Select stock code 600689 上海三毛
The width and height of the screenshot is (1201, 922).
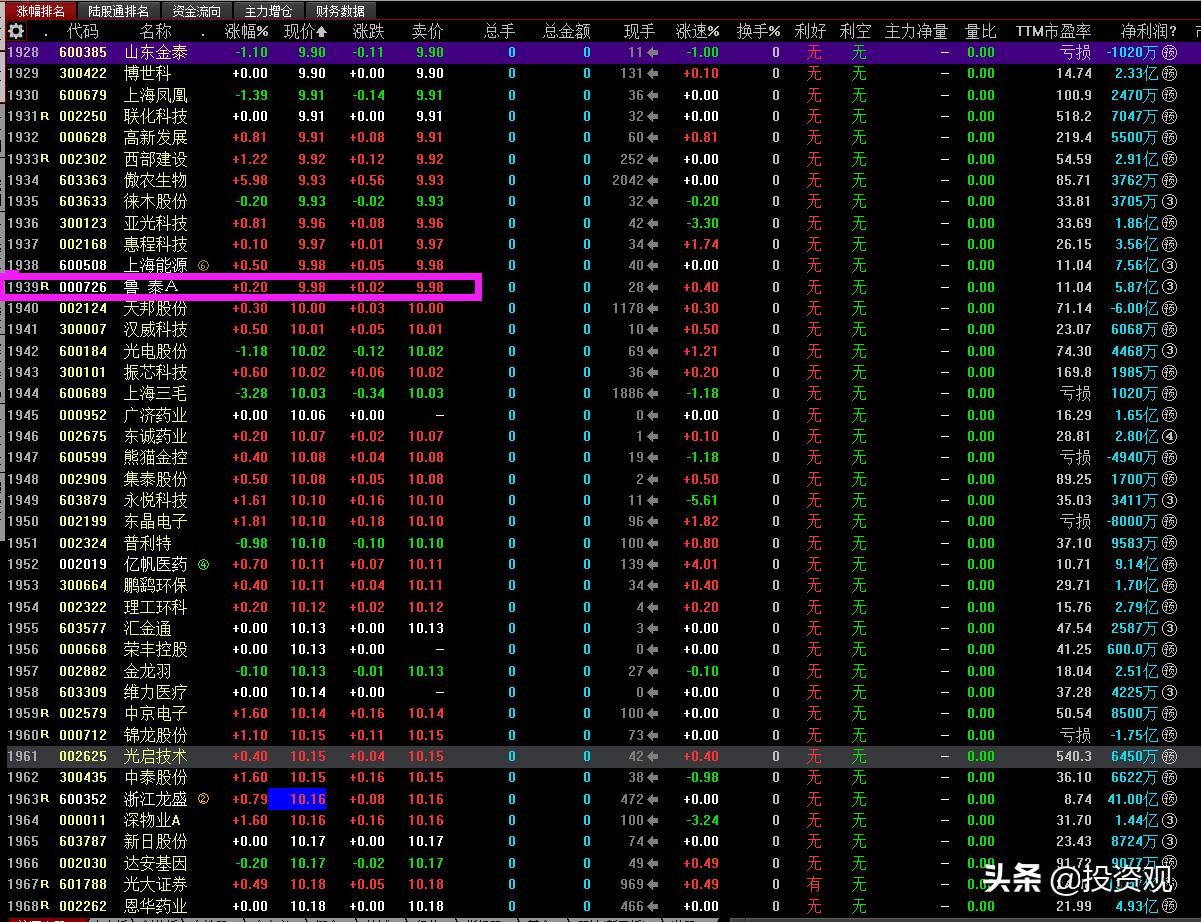click(x=83, y=394)
